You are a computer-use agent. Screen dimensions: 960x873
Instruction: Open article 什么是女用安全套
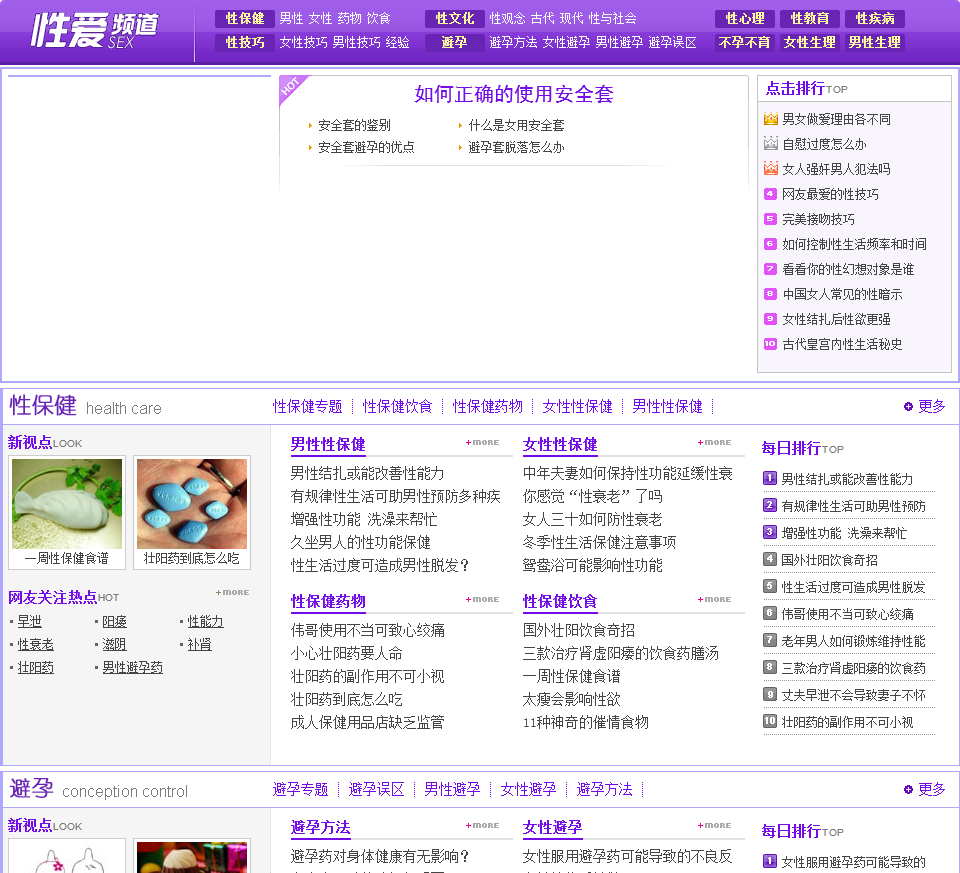(x=516, y=125)
